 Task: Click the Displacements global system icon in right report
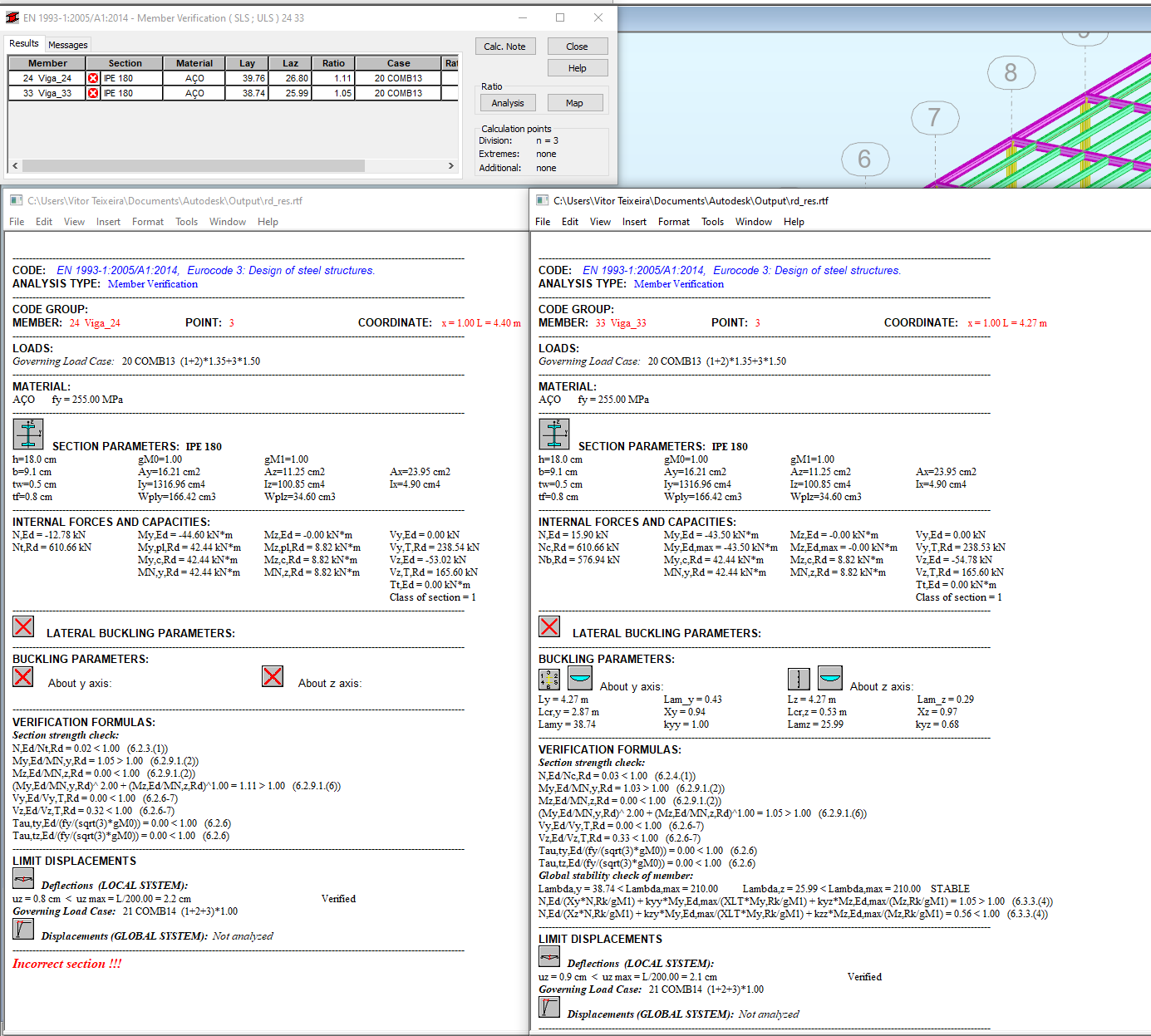[x=549, y=1007]
